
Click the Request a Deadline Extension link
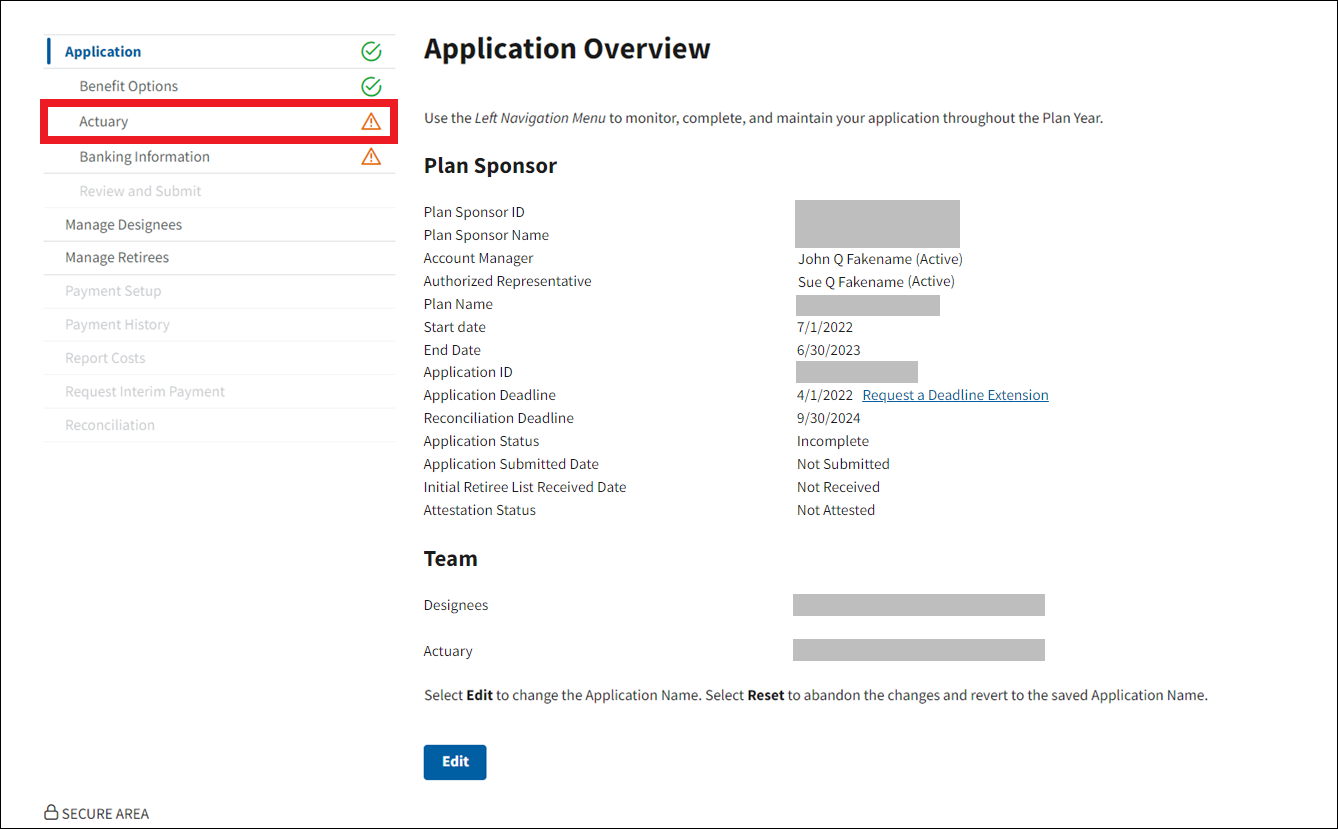pos(955,395)
